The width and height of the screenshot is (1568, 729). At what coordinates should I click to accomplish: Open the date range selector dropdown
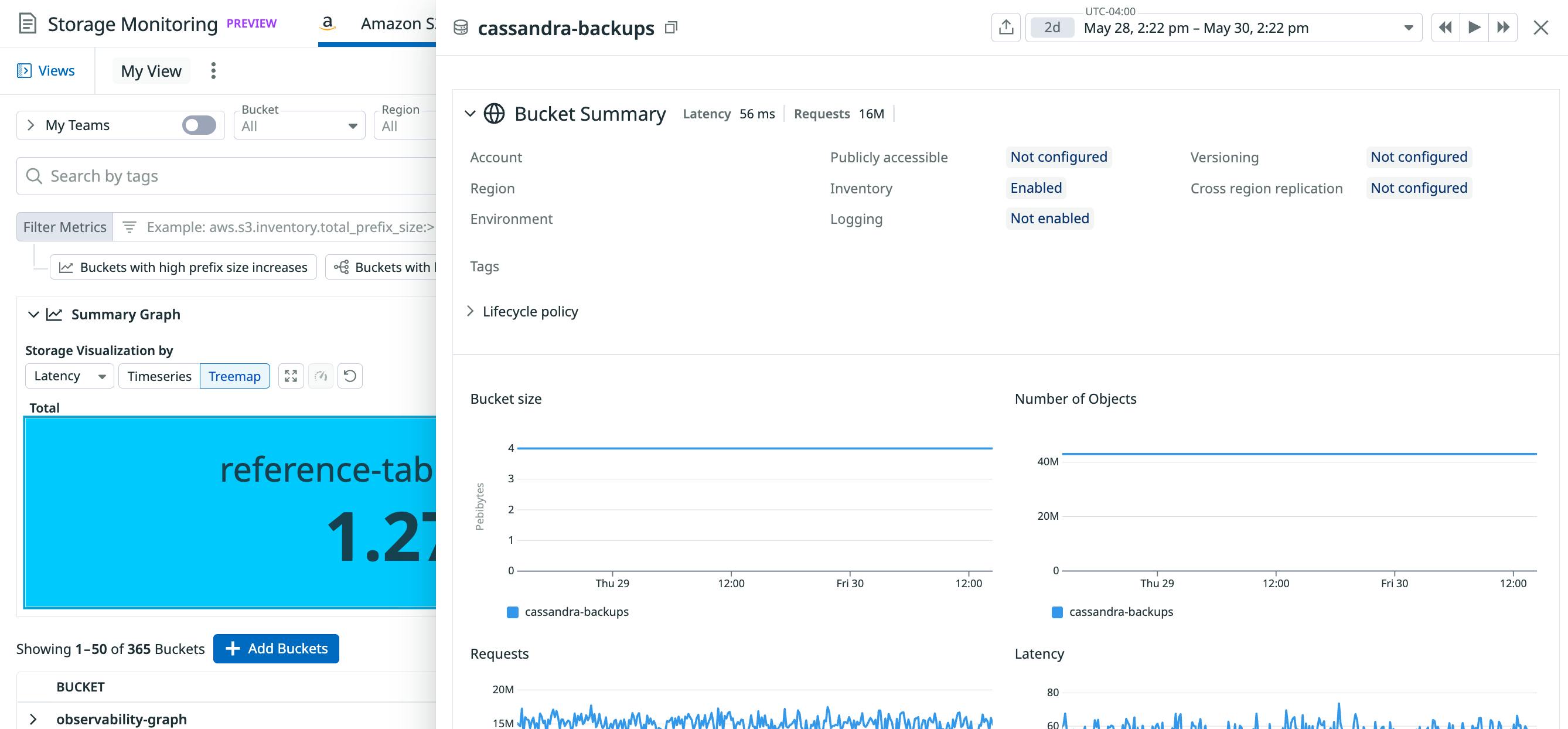[x=1409, y=28]
